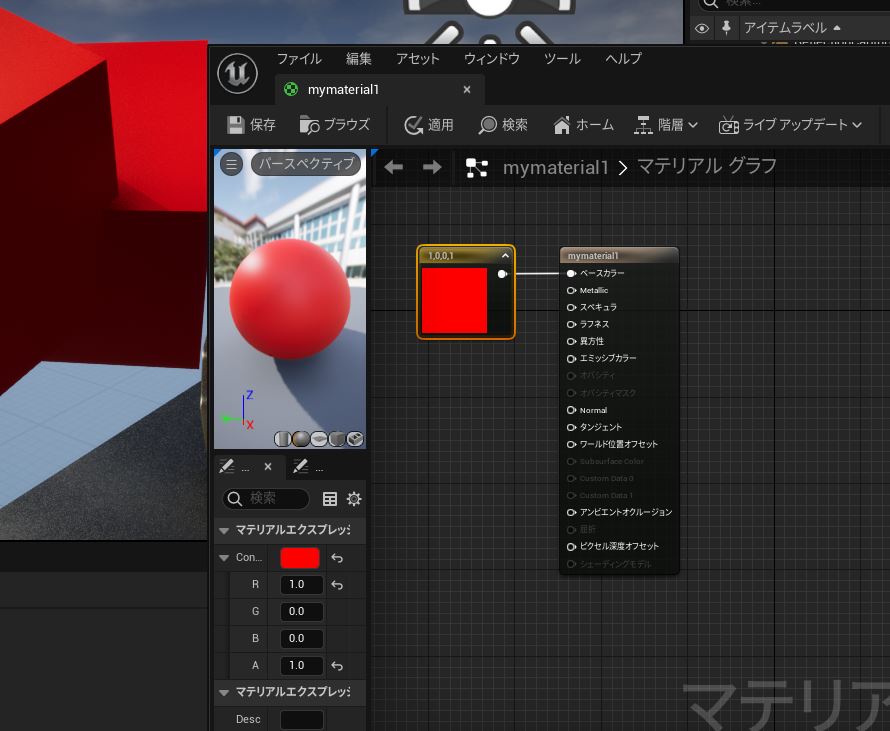The image size is (890, 731).
Task: Click the エミッシブカラー input pin
Action: point(571,359)
